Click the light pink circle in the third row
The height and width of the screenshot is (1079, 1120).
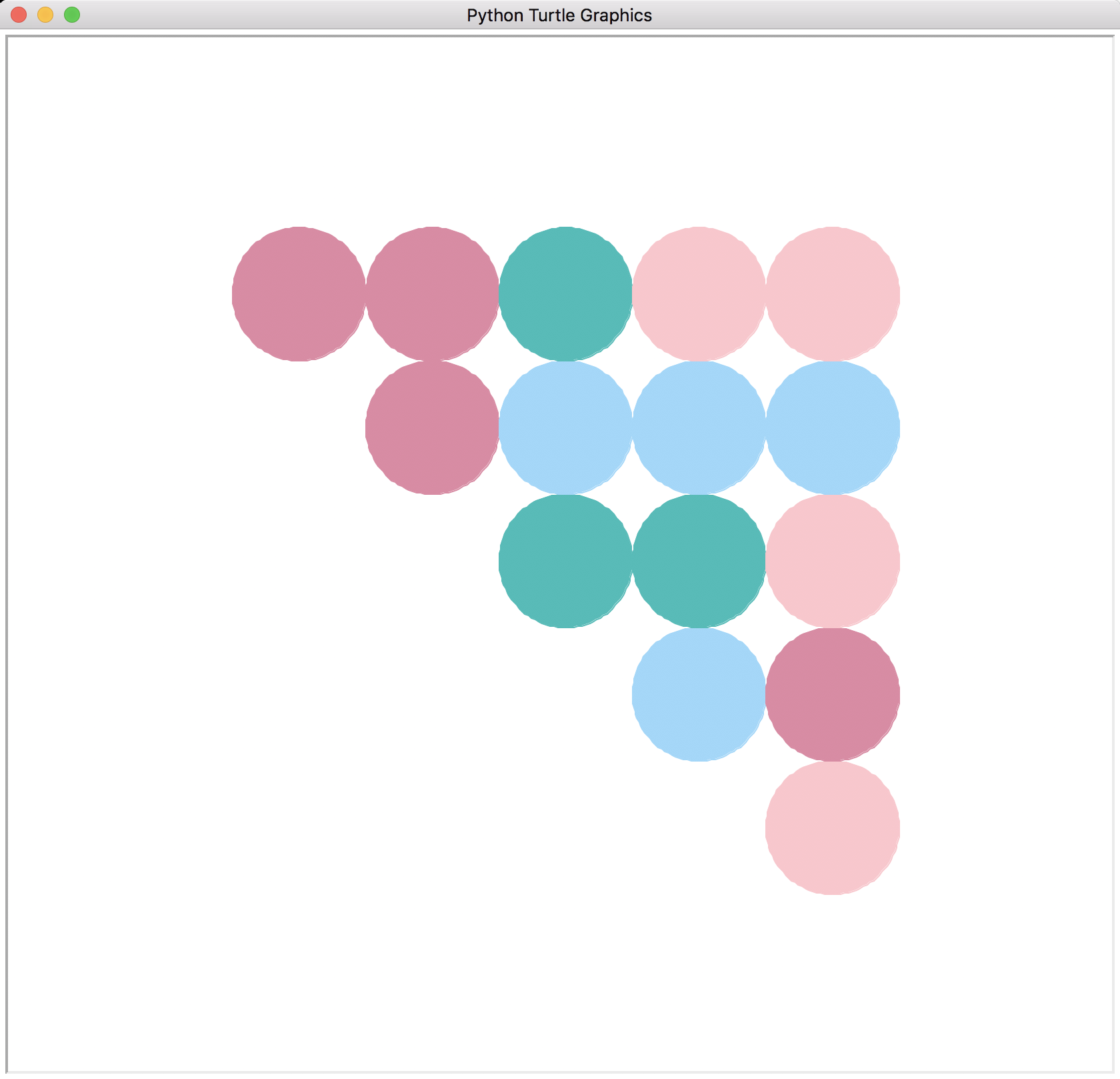833,561
